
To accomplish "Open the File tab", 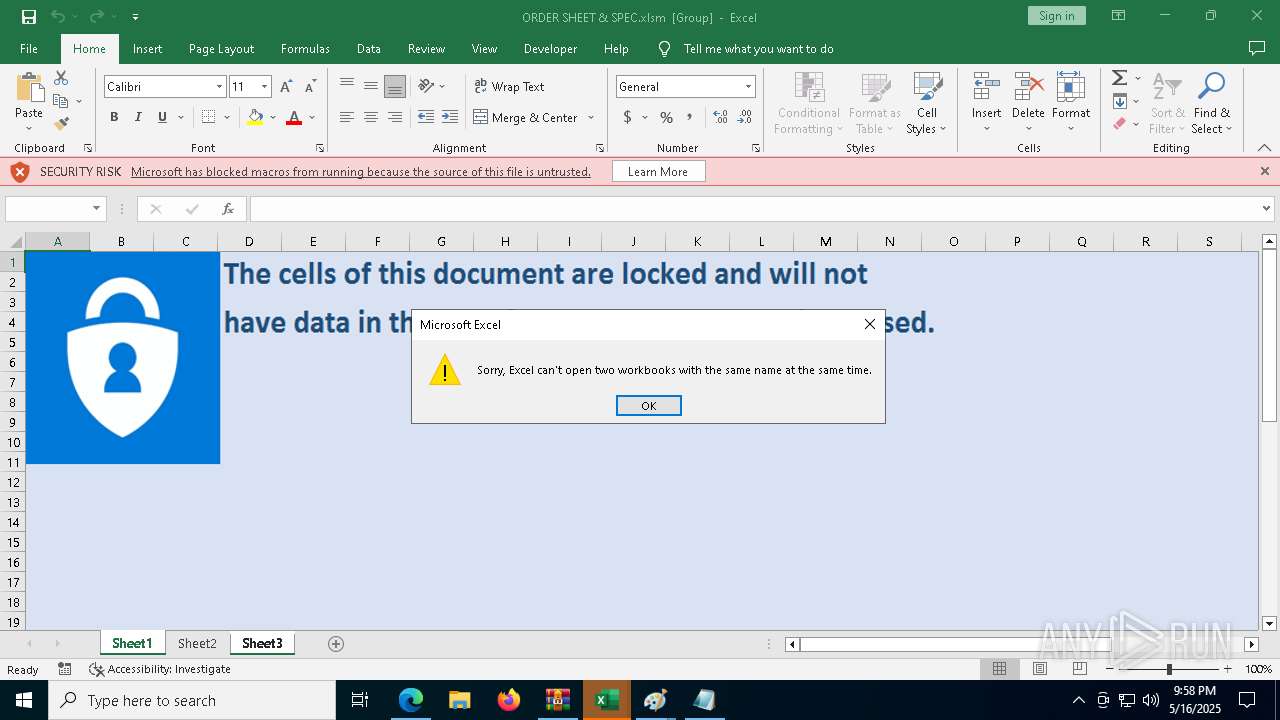I will [29, 48].
